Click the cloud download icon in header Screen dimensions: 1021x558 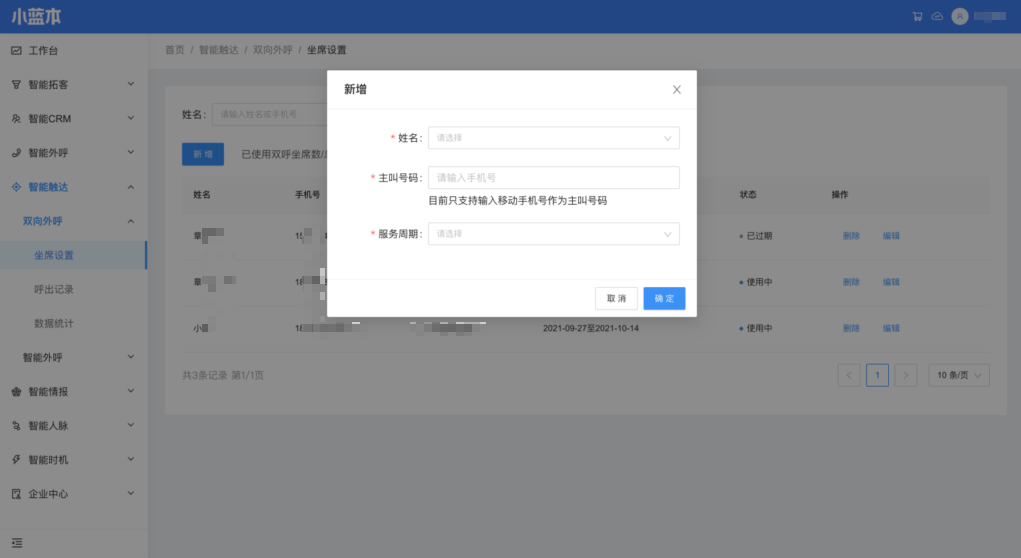click(936, 17)
